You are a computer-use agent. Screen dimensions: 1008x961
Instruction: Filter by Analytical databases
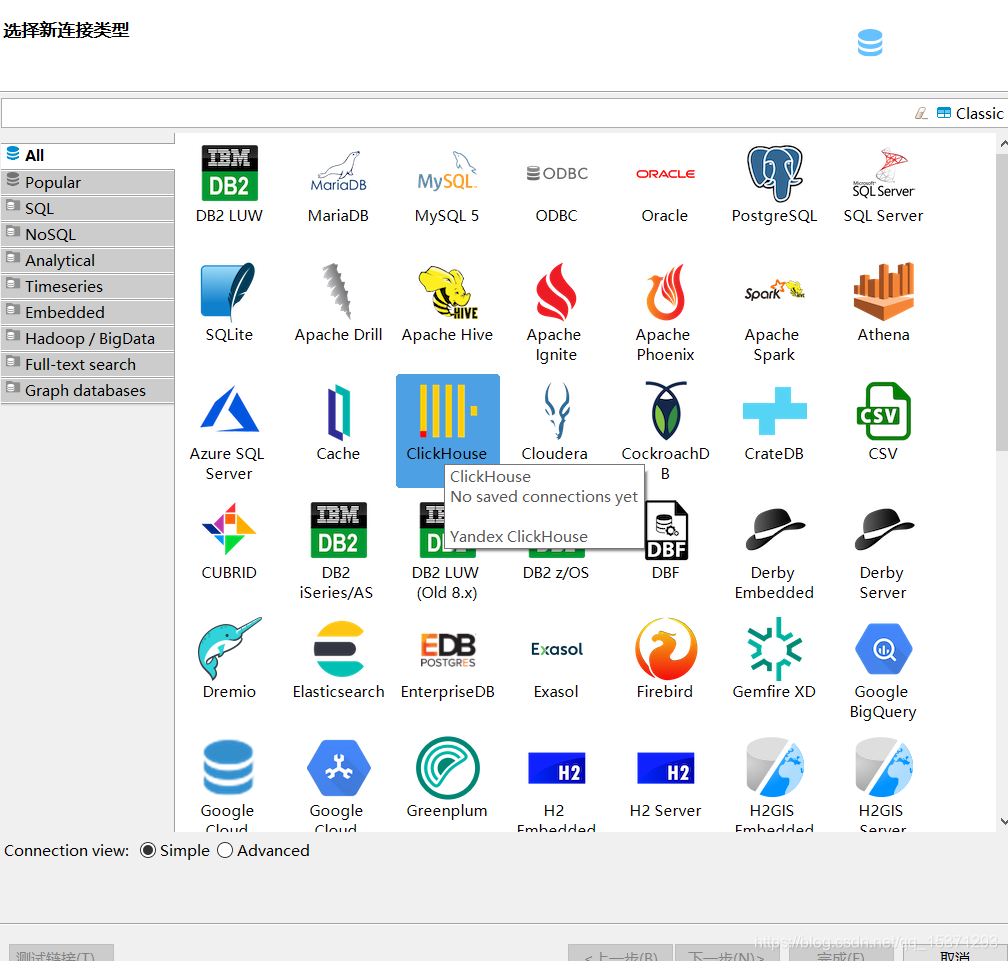point(87,260)
